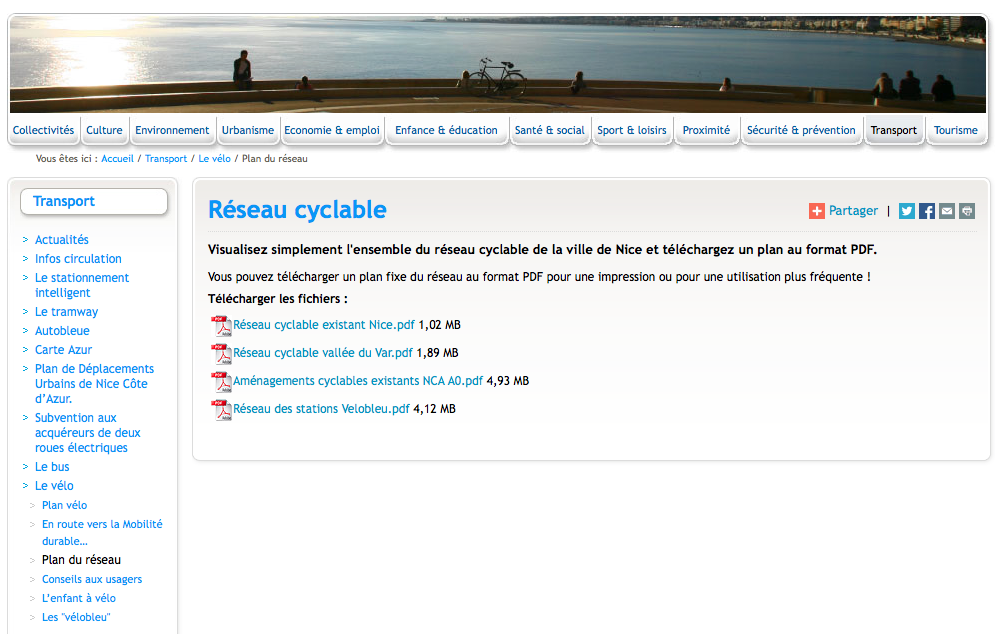Click PDF icon beside Réseau des stations Velobleu
Screen dimensions: 997x634
click(221, 409)
